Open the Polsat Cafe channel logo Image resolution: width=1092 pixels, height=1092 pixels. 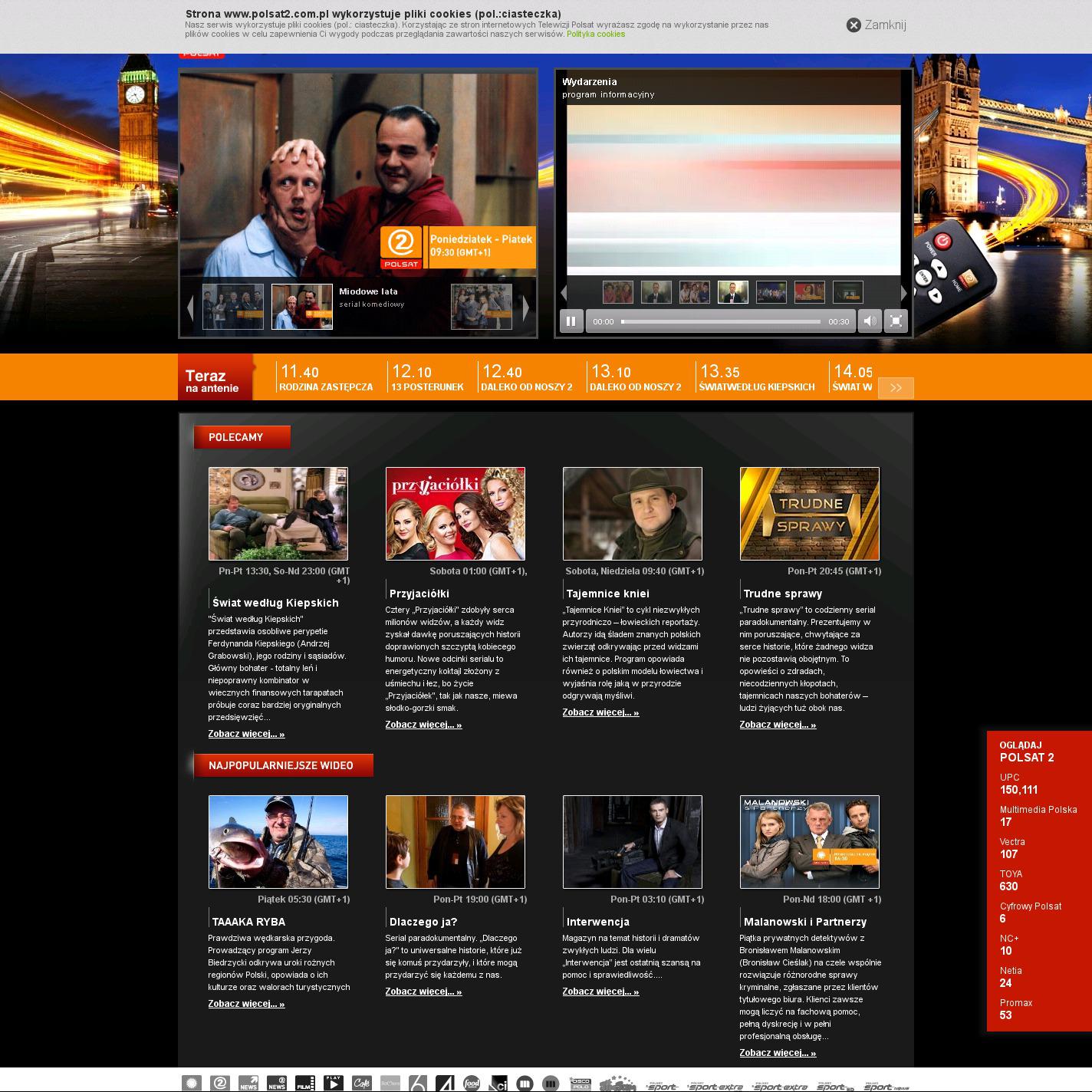click(361, 1083)
